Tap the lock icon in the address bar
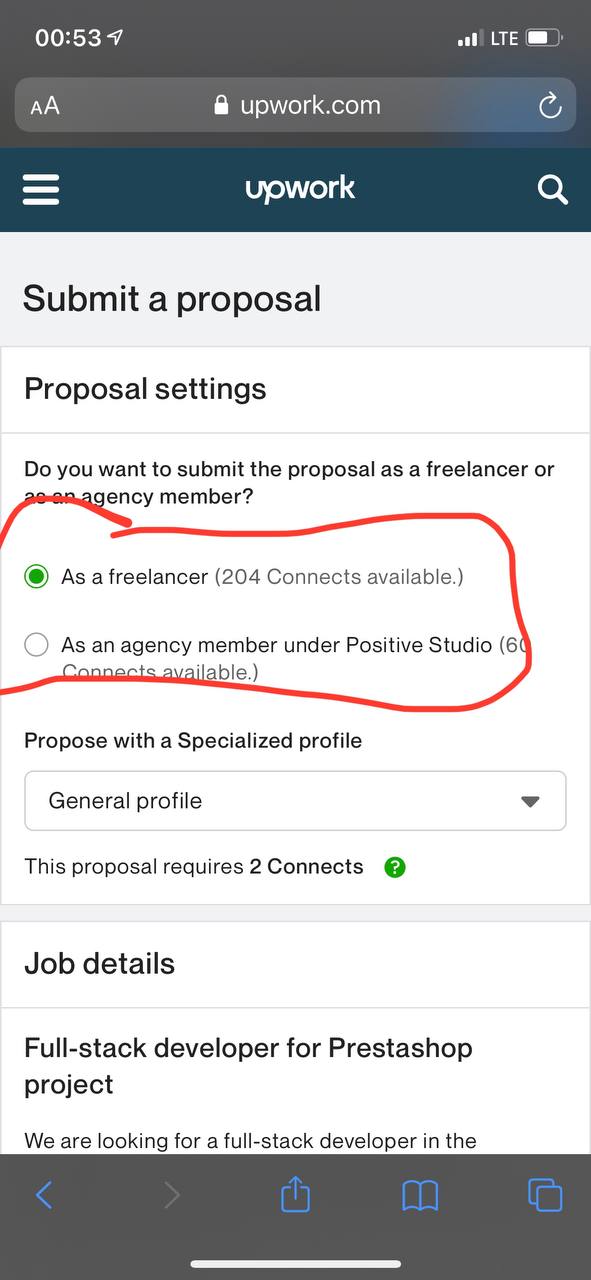The width and height of the screenshot is (591, 1280). [222, 106]
